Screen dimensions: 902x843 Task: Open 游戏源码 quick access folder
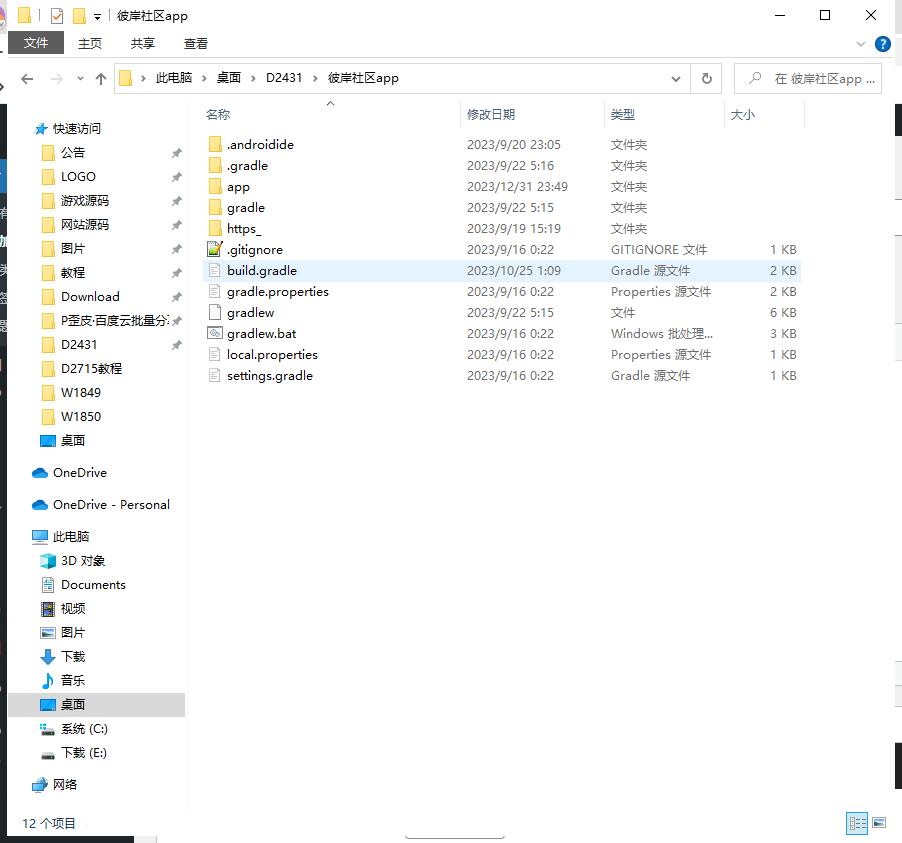pyautogui.click(x=85, y=200)
